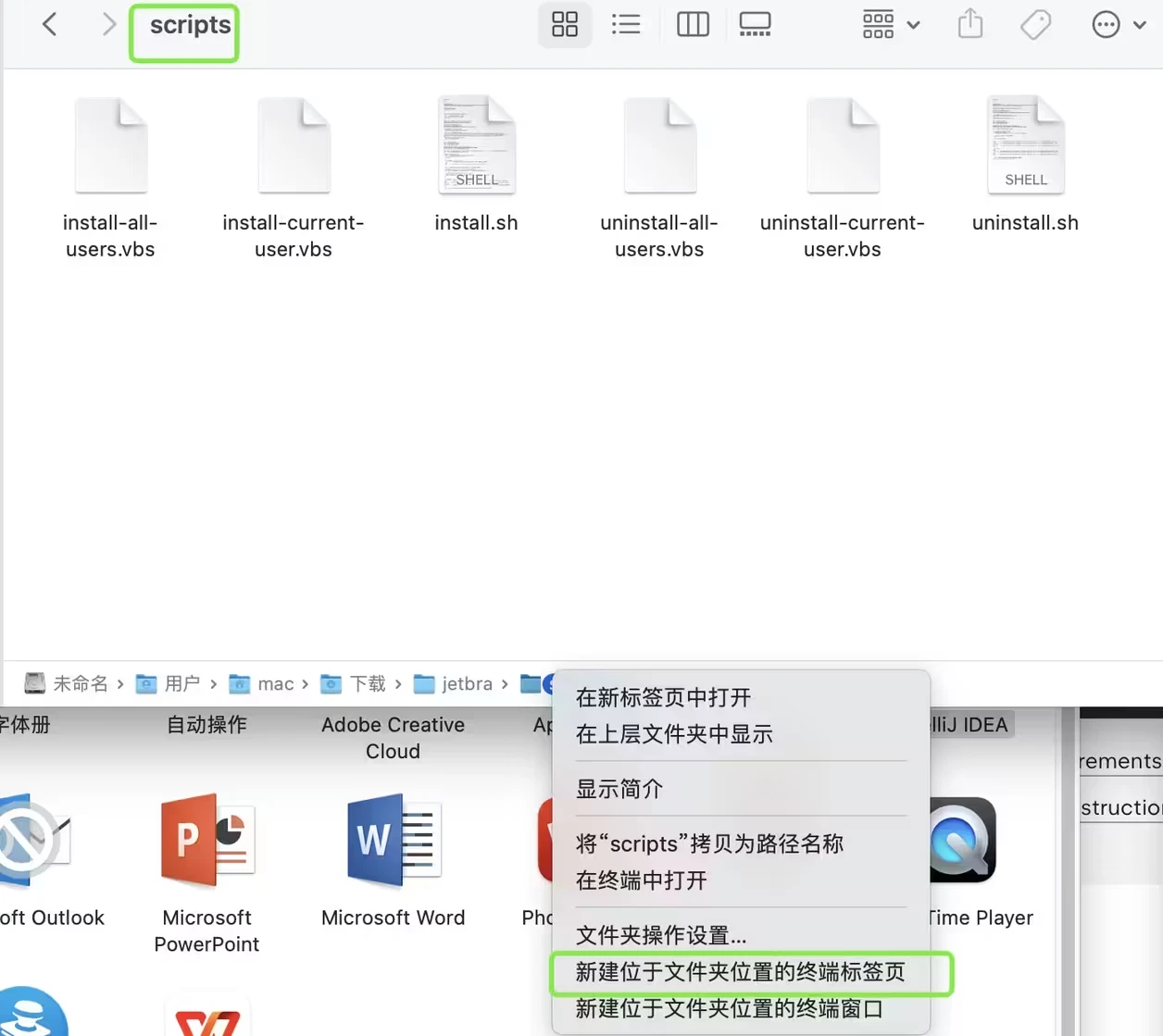
Task: Open the ellipsis action menu
Action: [x=1119, y=25]
